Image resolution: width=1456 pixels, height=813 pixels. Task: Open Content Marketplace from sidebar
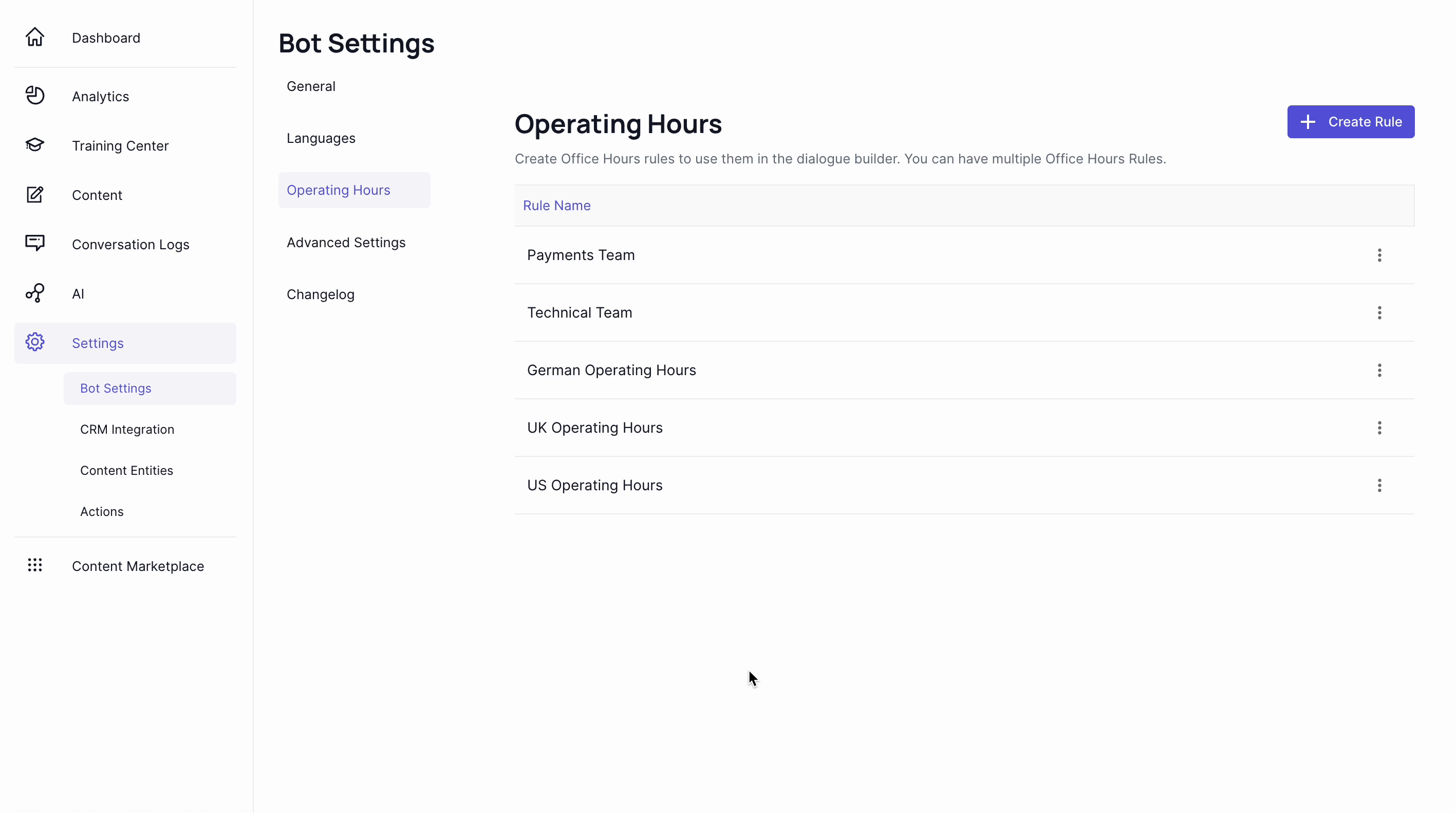[138, 566]
